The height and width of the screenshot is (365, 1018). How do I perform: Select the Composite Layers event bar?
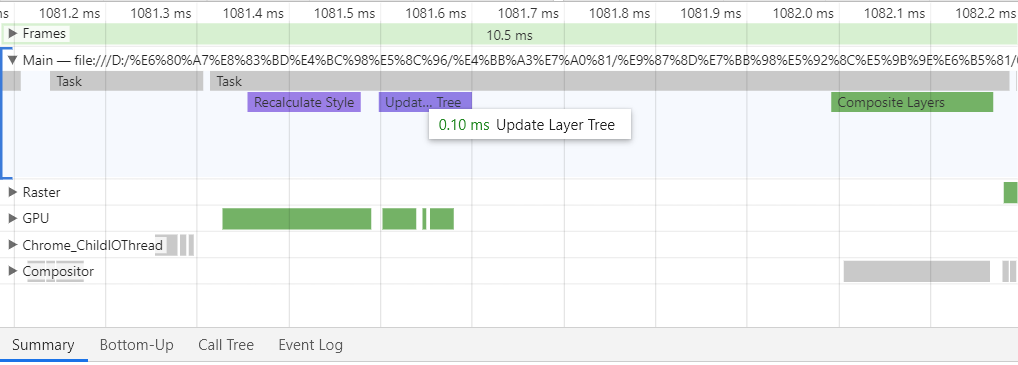tap(912, 102)
